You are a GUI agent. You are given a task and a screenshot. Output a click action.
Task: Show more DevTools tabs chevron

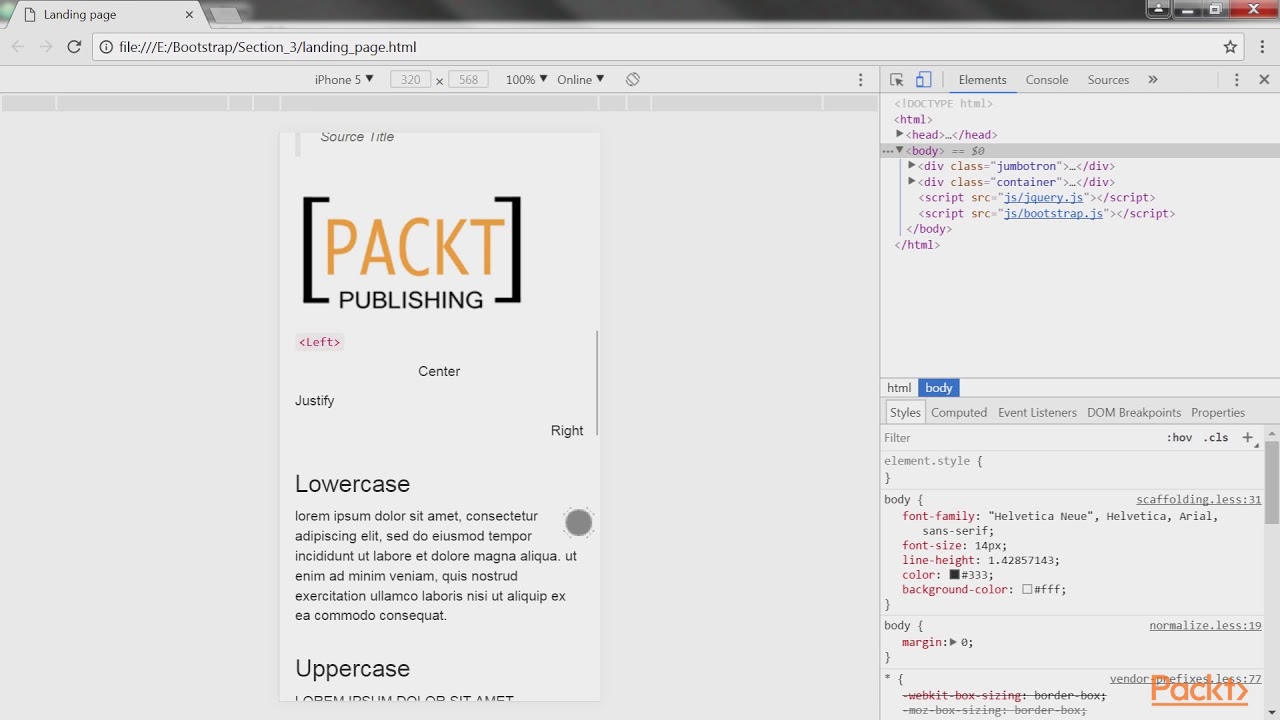1152,80
